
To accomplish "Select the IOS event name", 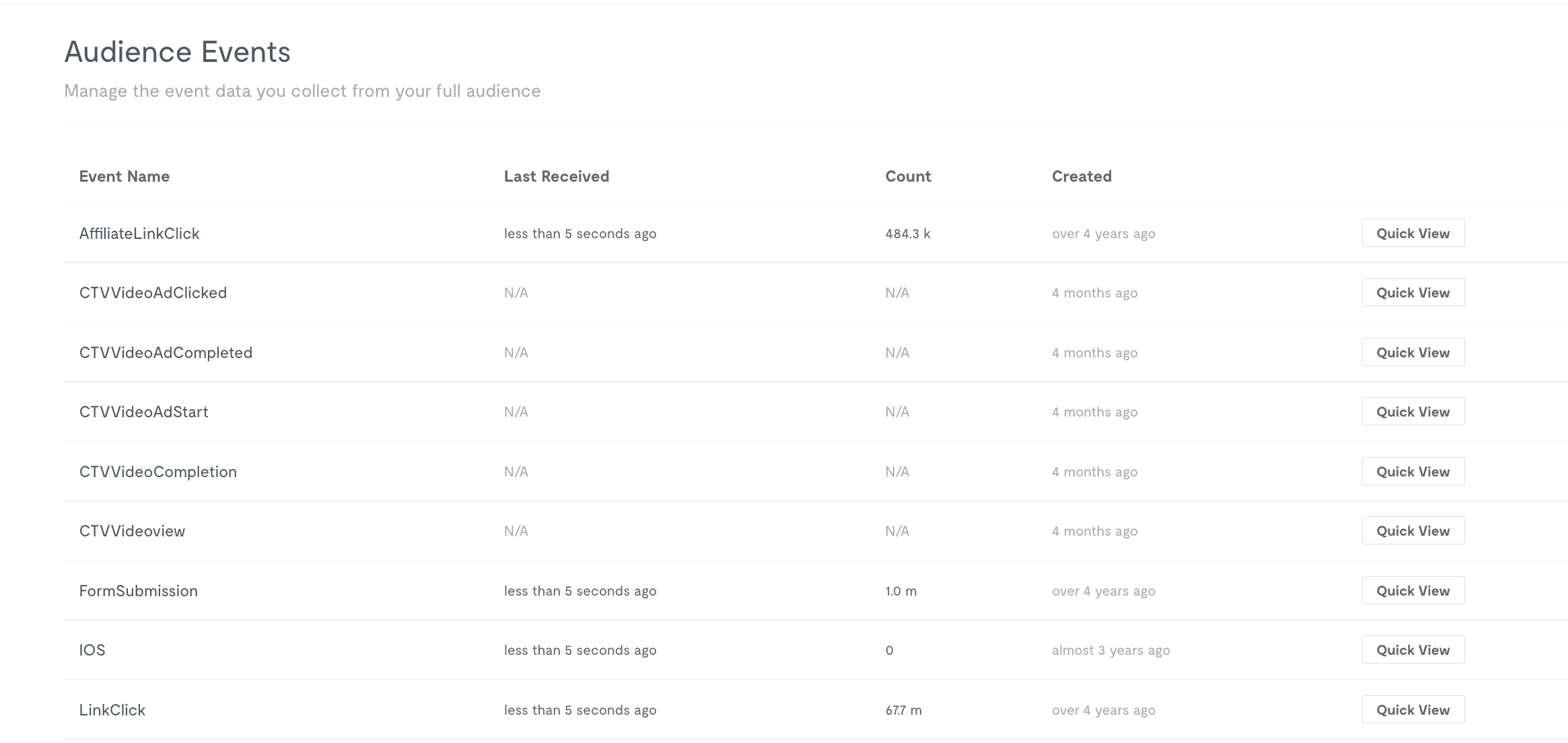I will [92, 650].
